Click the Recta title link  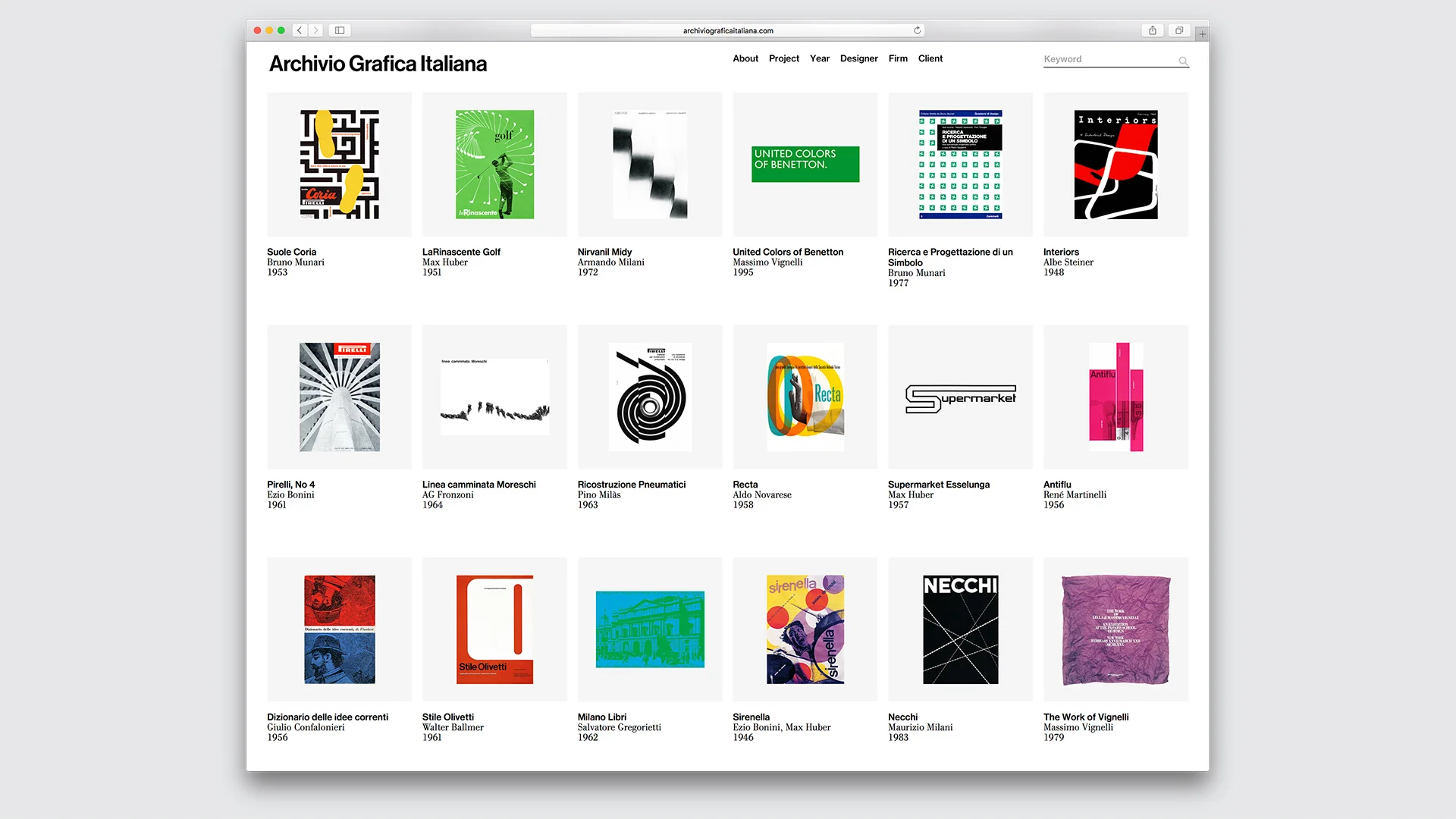pyautogui.click(x=745, y=485)
